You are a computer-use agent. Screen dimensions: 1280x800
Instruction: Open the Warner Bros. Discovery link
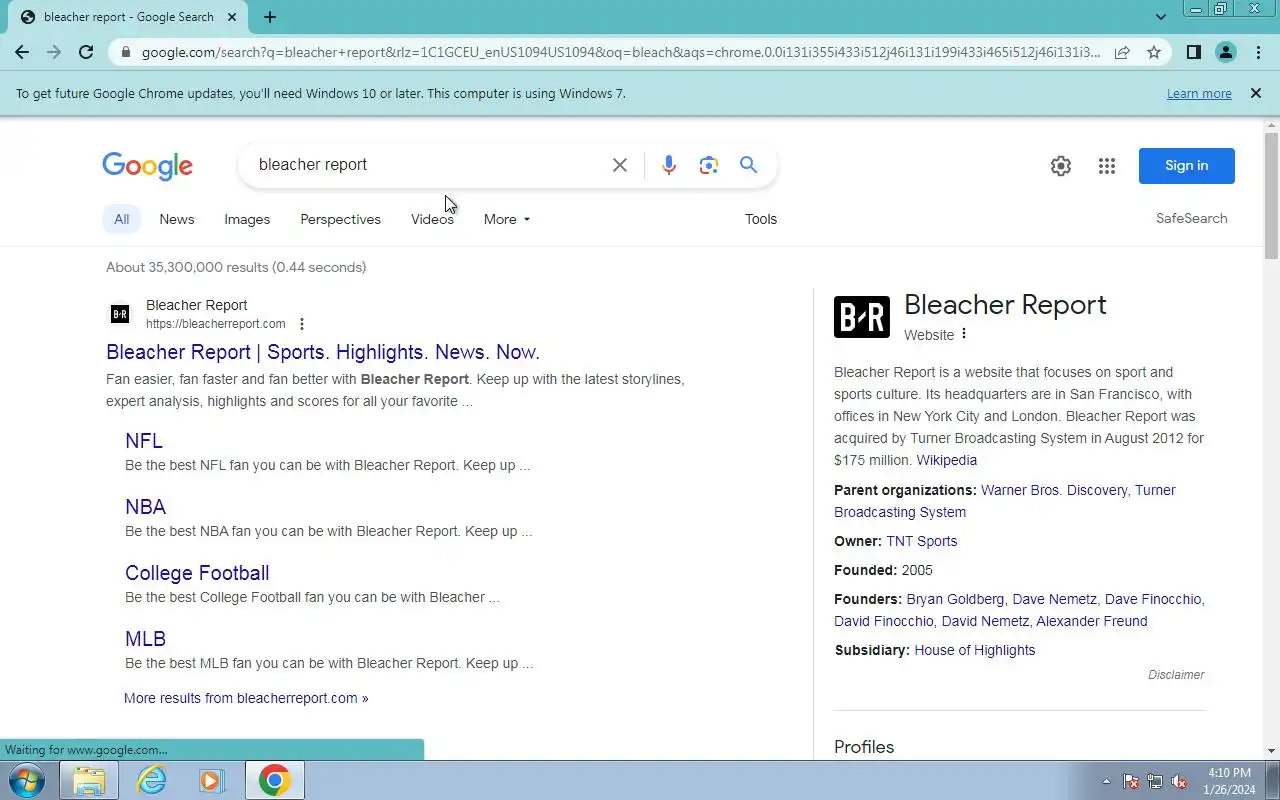coord(1054,490)
